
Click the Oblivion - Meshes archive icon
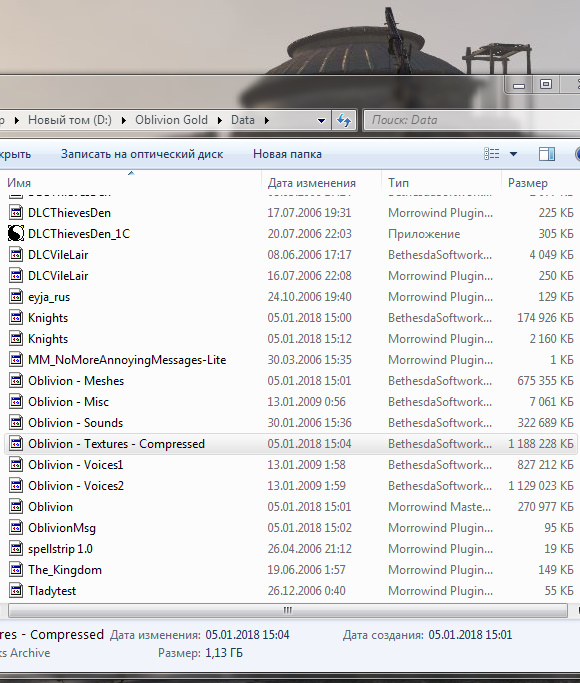coord(16,381)
